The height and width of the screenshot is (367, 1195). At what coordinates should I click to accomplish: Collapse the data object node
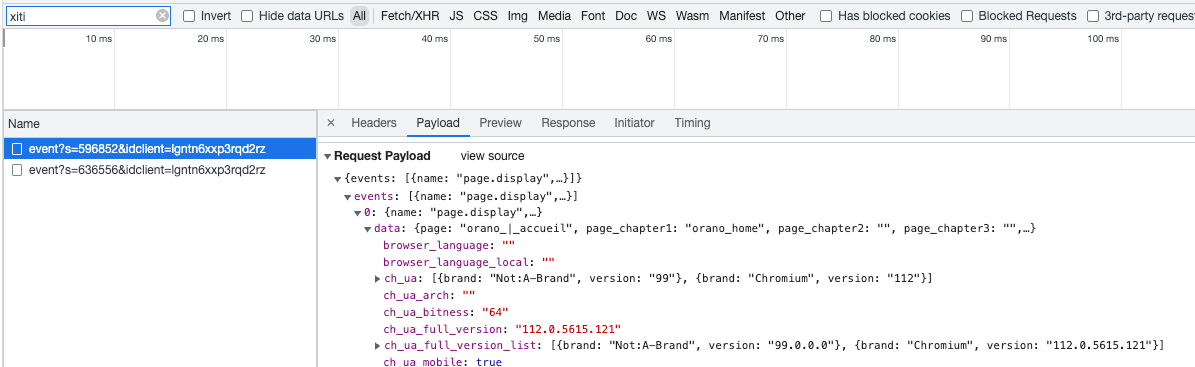tap(368, 228)
